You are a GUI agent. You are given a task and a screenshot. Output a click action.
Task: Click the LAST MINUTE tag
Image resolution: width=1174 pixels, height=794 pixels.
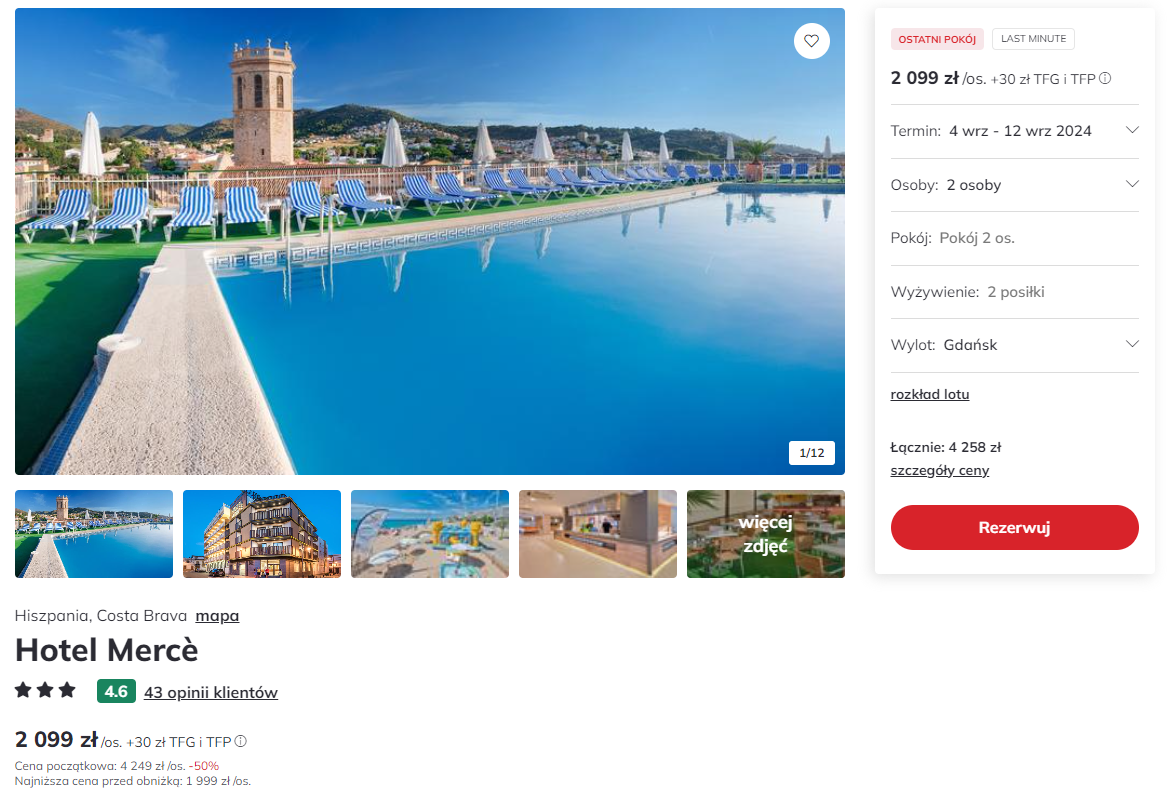(1033, 39)
